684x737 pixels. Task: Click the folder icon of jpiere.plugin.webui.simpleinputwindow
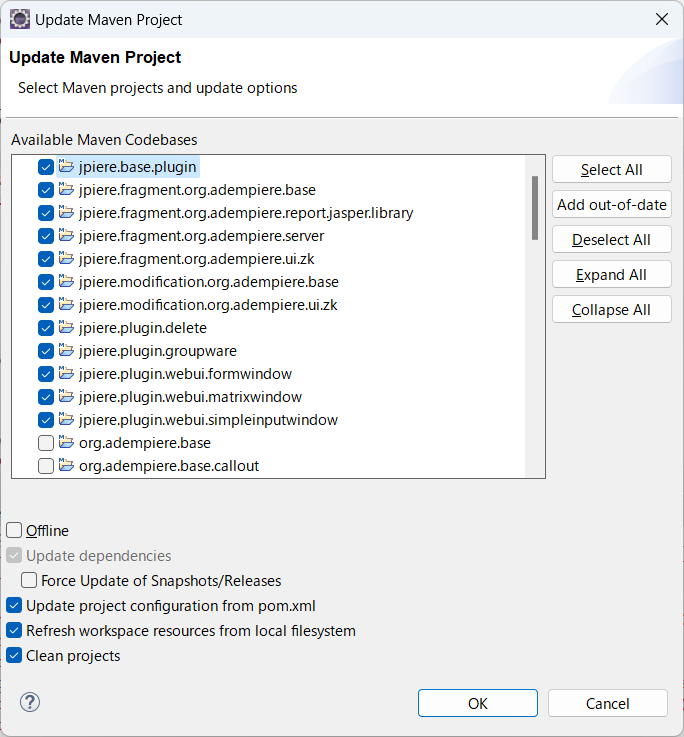coord(66,420)
